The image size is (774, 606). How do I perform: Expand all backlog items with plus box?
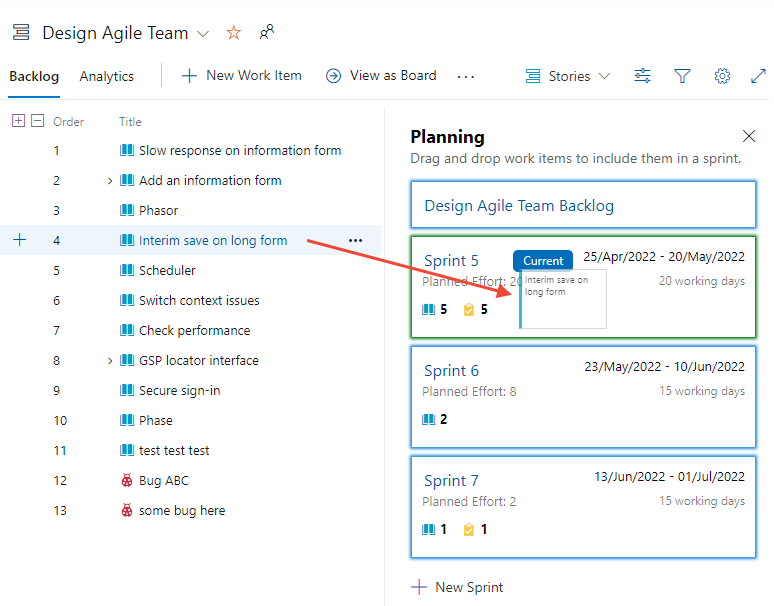click(18, 121)
